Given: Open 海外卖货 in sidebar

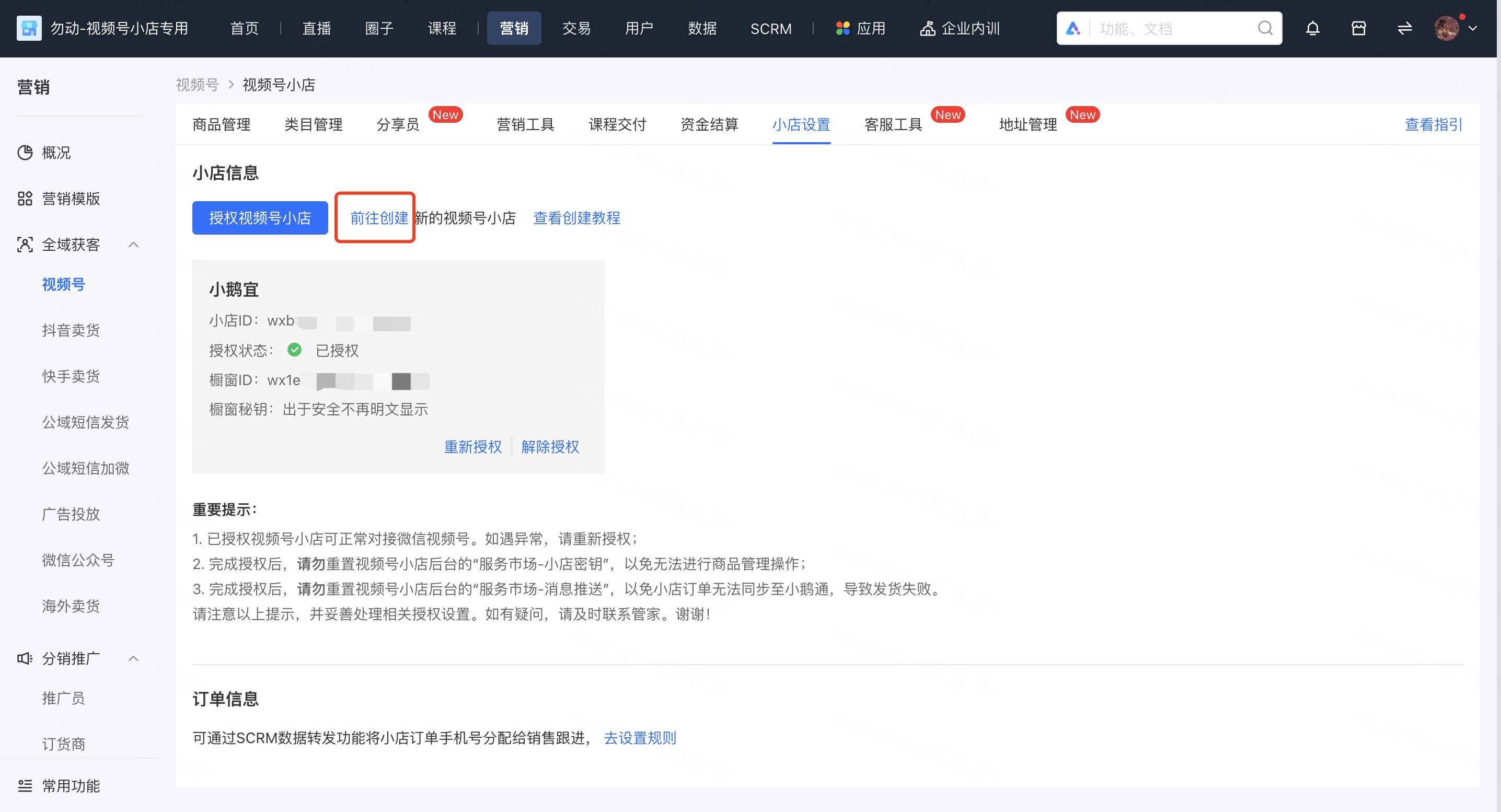Looking at the screenshot, I should tap(71, 606).
